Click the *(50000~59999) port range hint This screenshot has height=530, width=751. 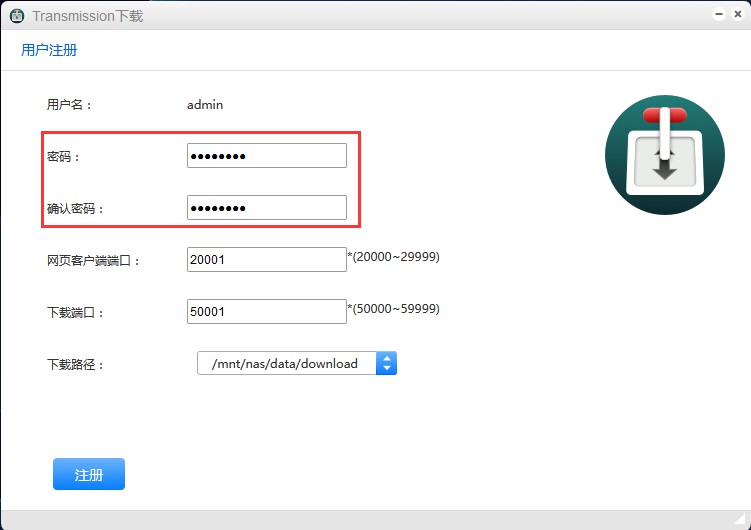(393, 309)
